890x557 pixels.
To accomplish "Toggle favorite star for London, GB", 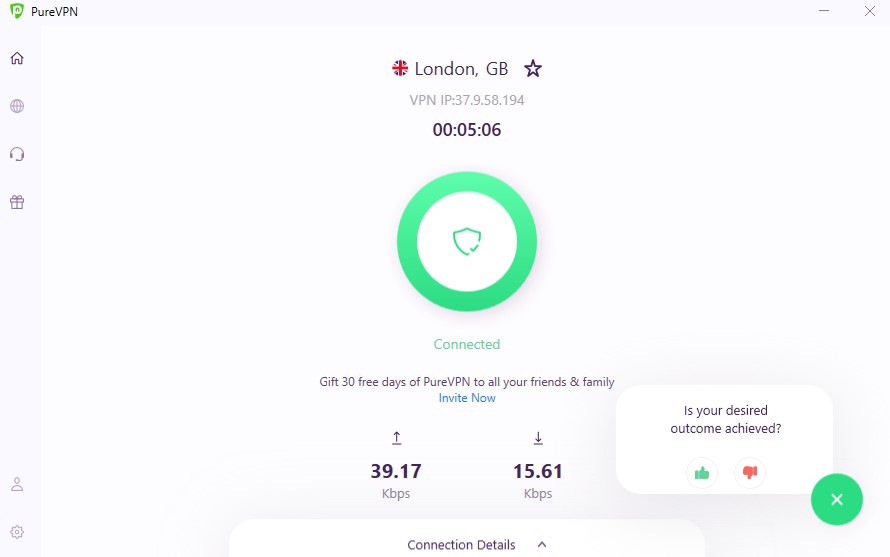I will pos(532,69).
